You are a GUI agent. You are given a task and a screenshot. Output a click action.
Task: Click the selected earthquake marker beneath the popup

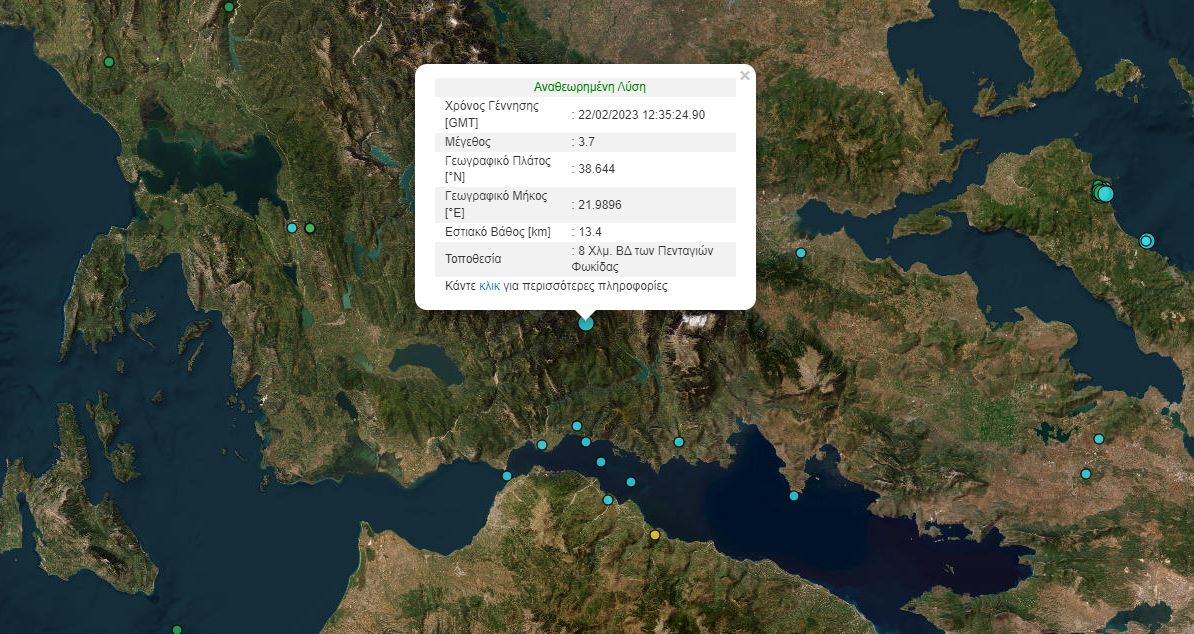pos(586,322)
